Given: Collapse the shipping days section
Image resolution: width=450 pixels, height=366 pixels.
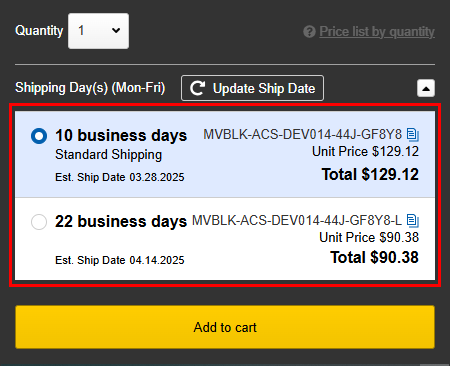Looking at the screenshot, I should pyautogui.click(x=426, y=88).
